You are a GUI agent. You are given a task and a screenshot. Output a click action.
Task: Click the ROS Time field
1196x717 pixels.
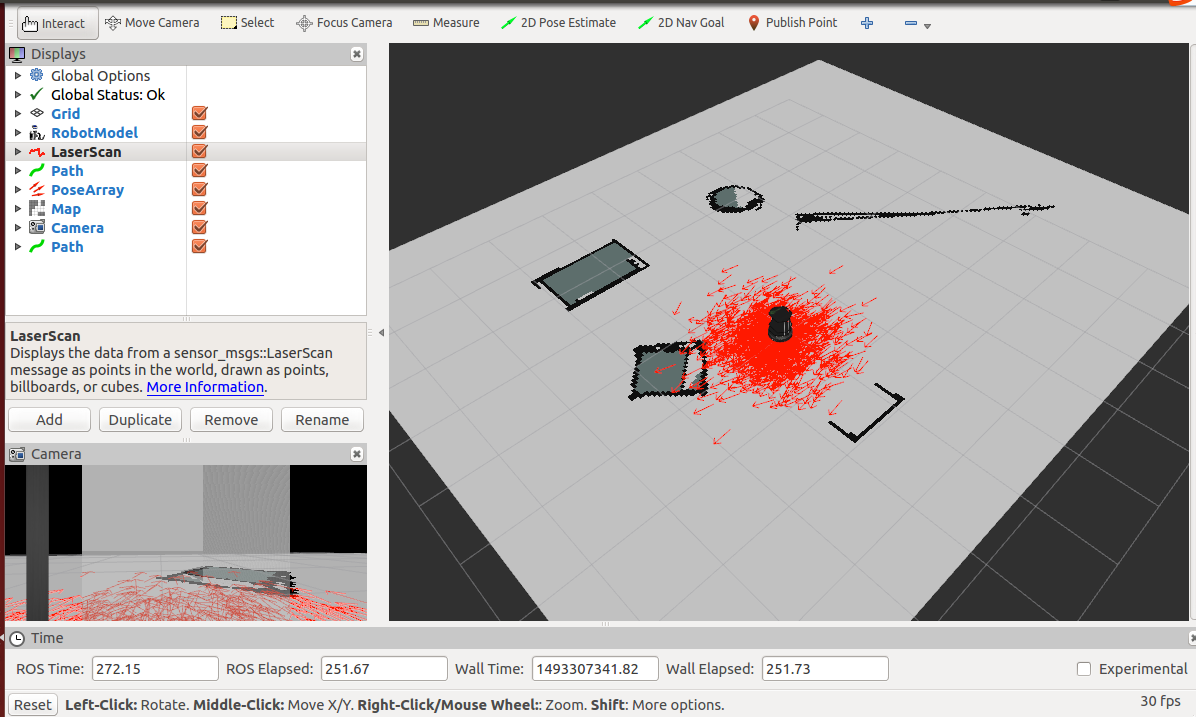[x=155, y=669]
